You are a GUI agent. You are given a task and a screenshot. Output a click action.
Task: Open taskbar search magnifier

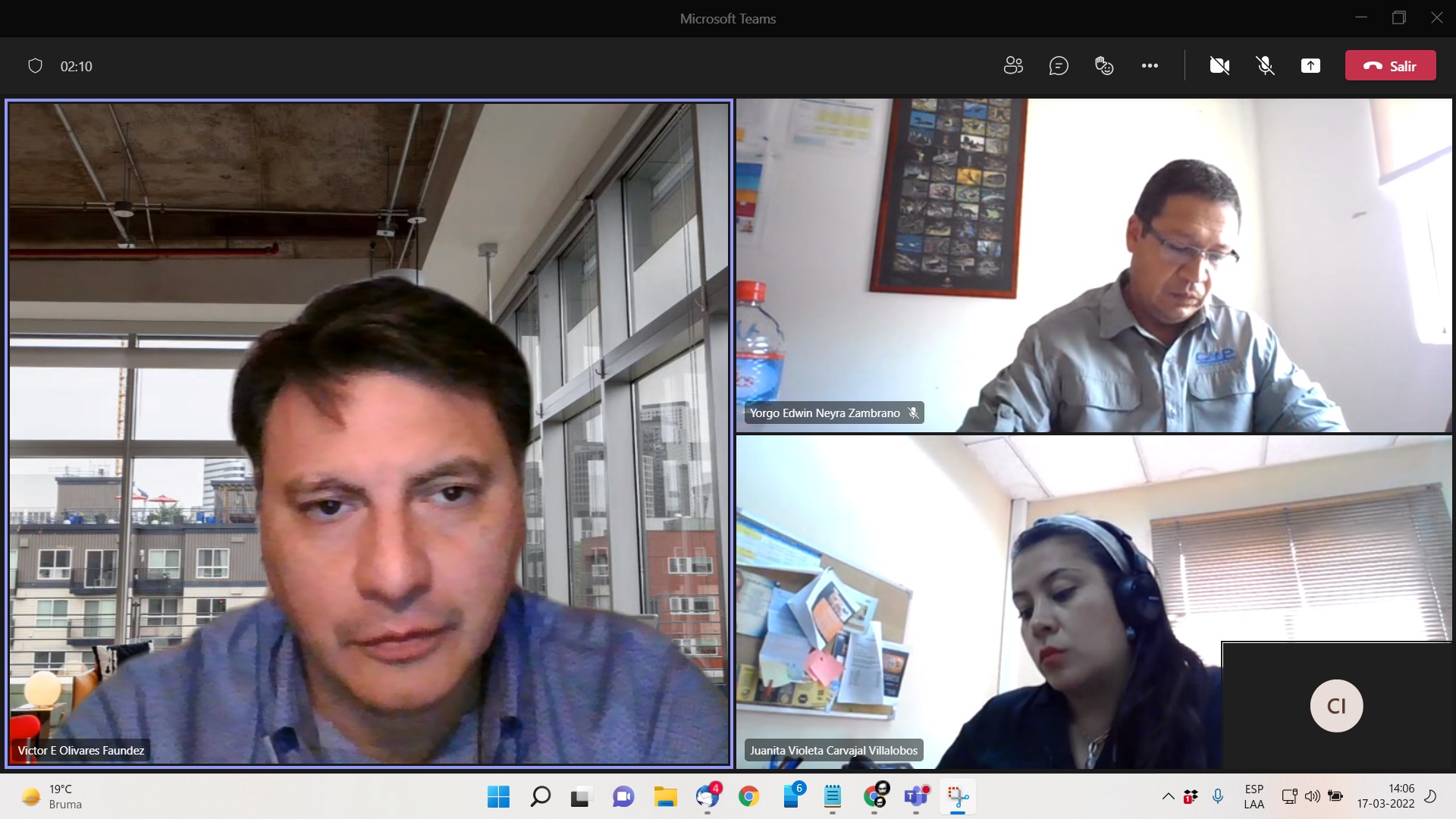click(540, 797)
